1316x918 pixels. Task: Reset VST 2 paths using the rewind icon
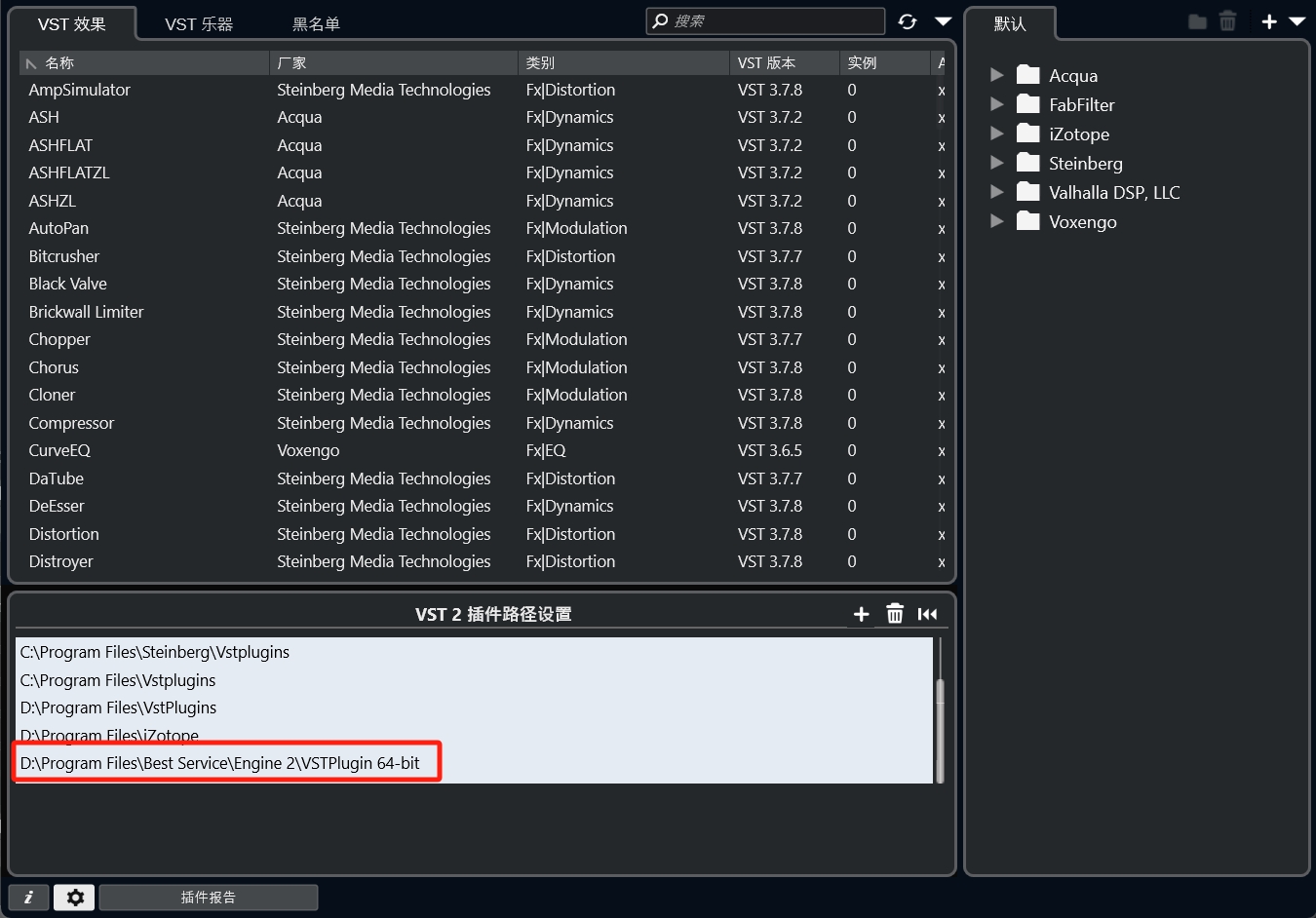[927, 614]
